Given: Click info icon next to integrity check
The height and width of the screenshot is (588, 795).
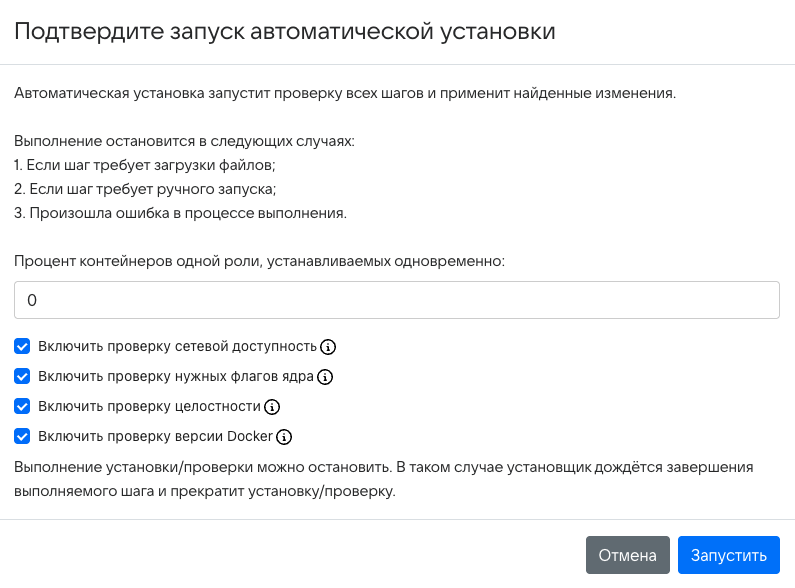Looking at the screenshot, I should click(x=272, y=407).
